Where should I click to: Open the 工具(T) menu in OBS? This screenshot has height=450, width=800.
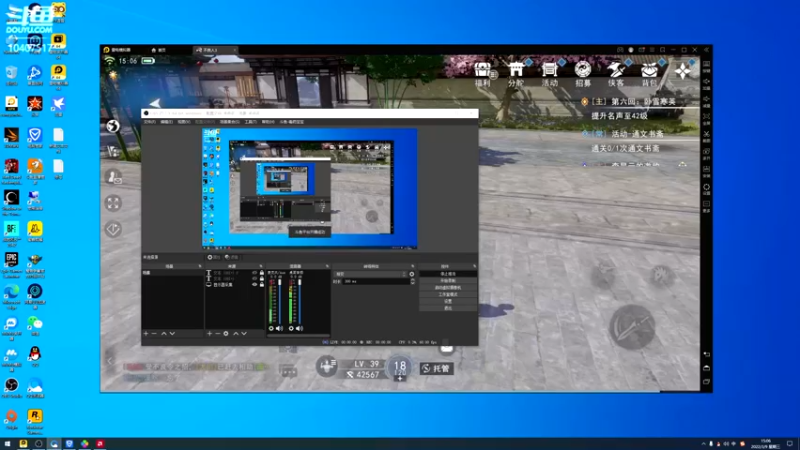coord(251,122)
